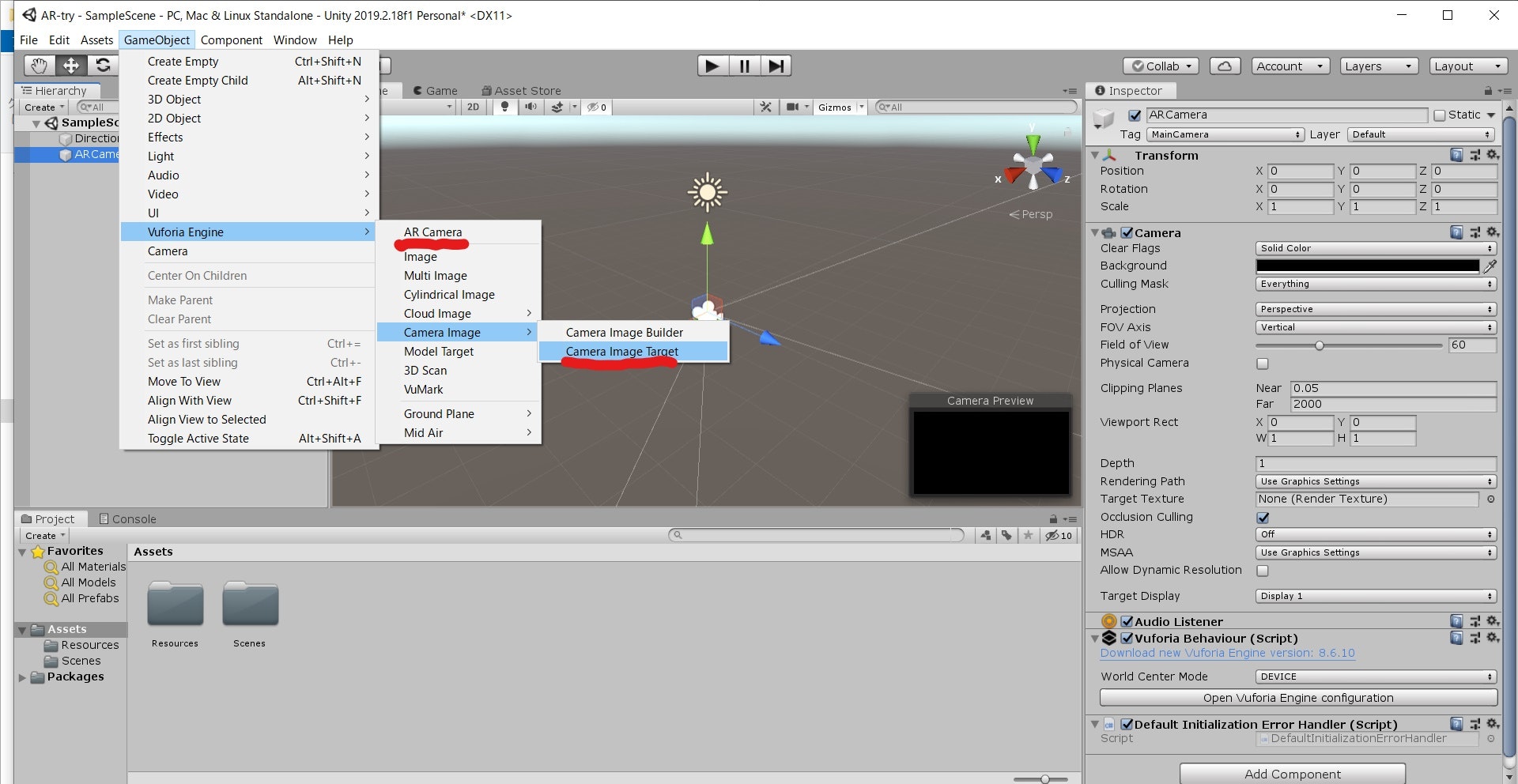Toggle hidden packages visibility count

[x=1059, y=535]
